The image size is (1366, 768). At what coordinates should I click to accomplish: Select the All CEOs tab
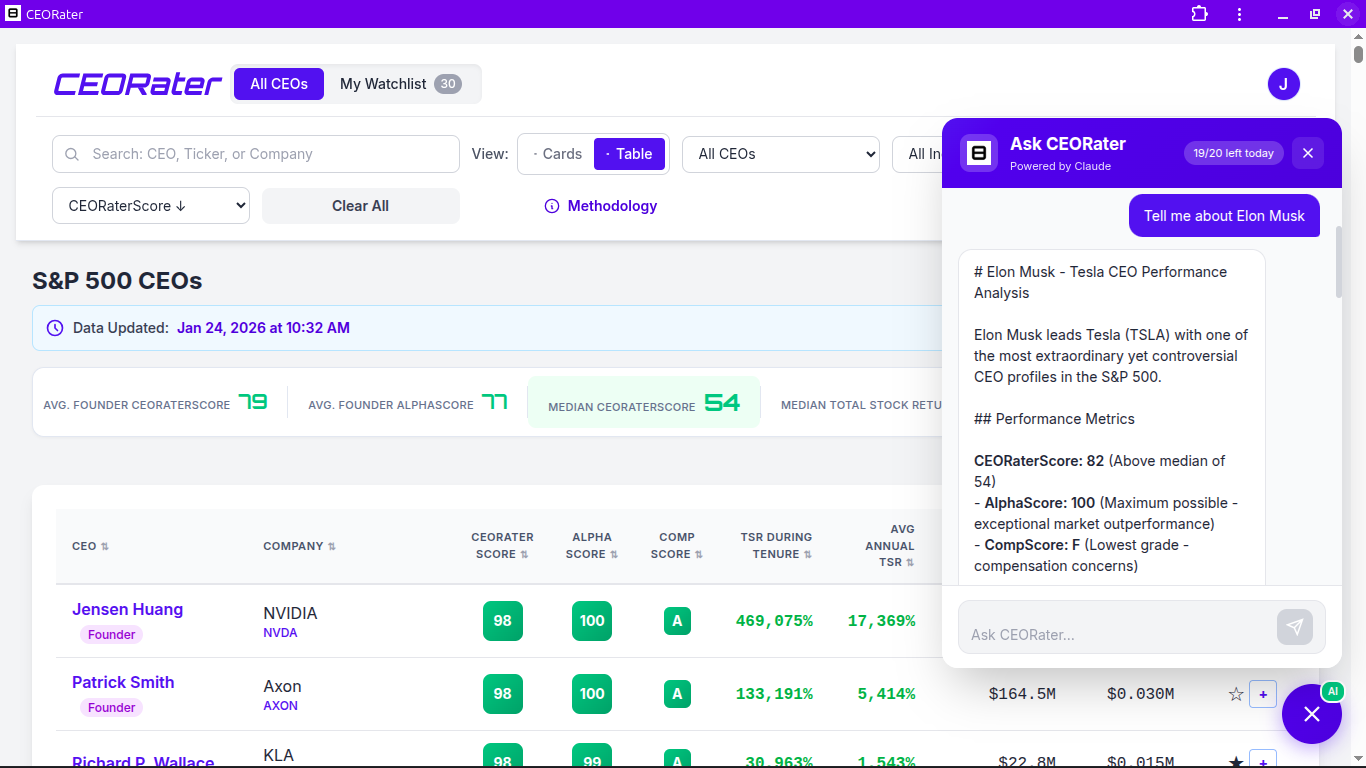(x=278, y=84)
